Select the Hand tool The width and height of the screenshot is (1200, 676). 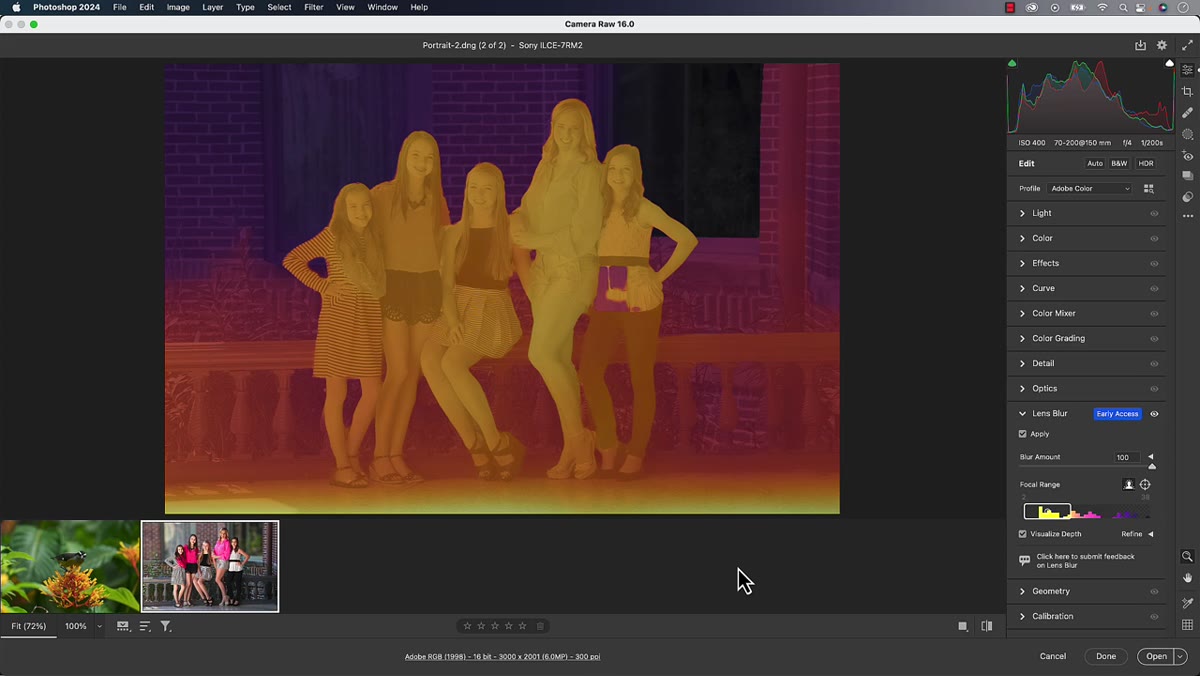click(x=1187, y=578)
